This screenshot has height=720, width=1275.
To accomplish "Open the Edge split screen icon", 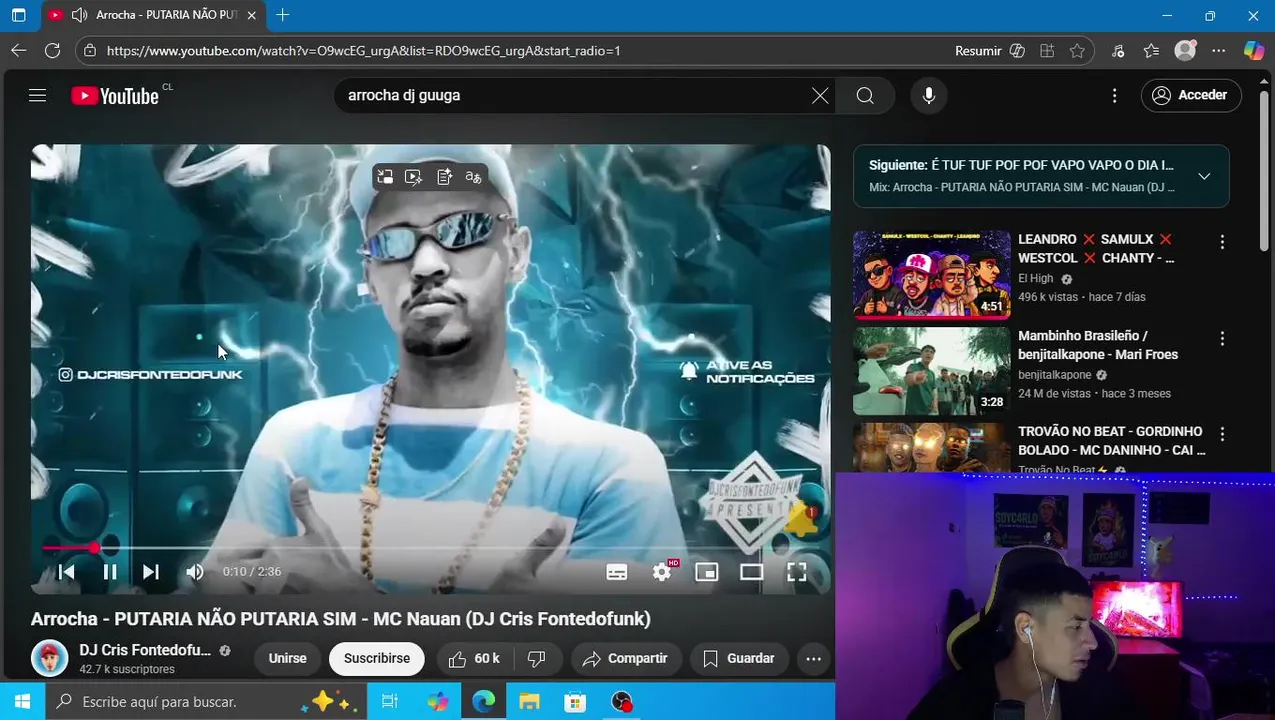I will tap(1047, 50).
